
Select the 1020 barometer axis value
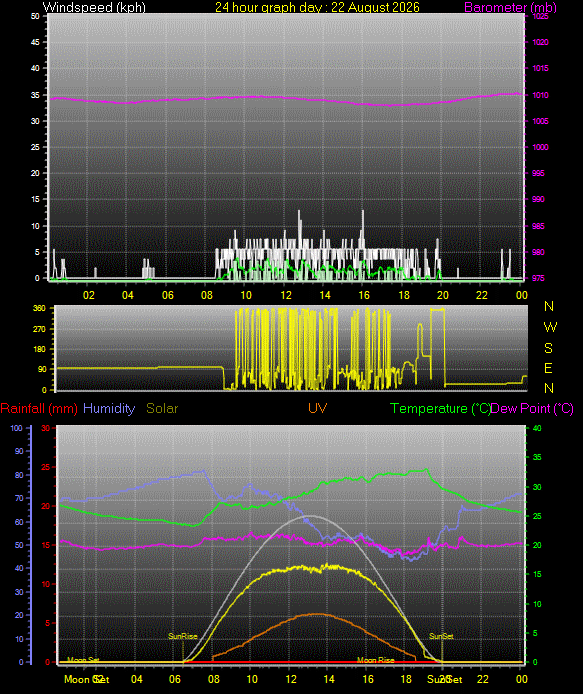pos(540,42)
